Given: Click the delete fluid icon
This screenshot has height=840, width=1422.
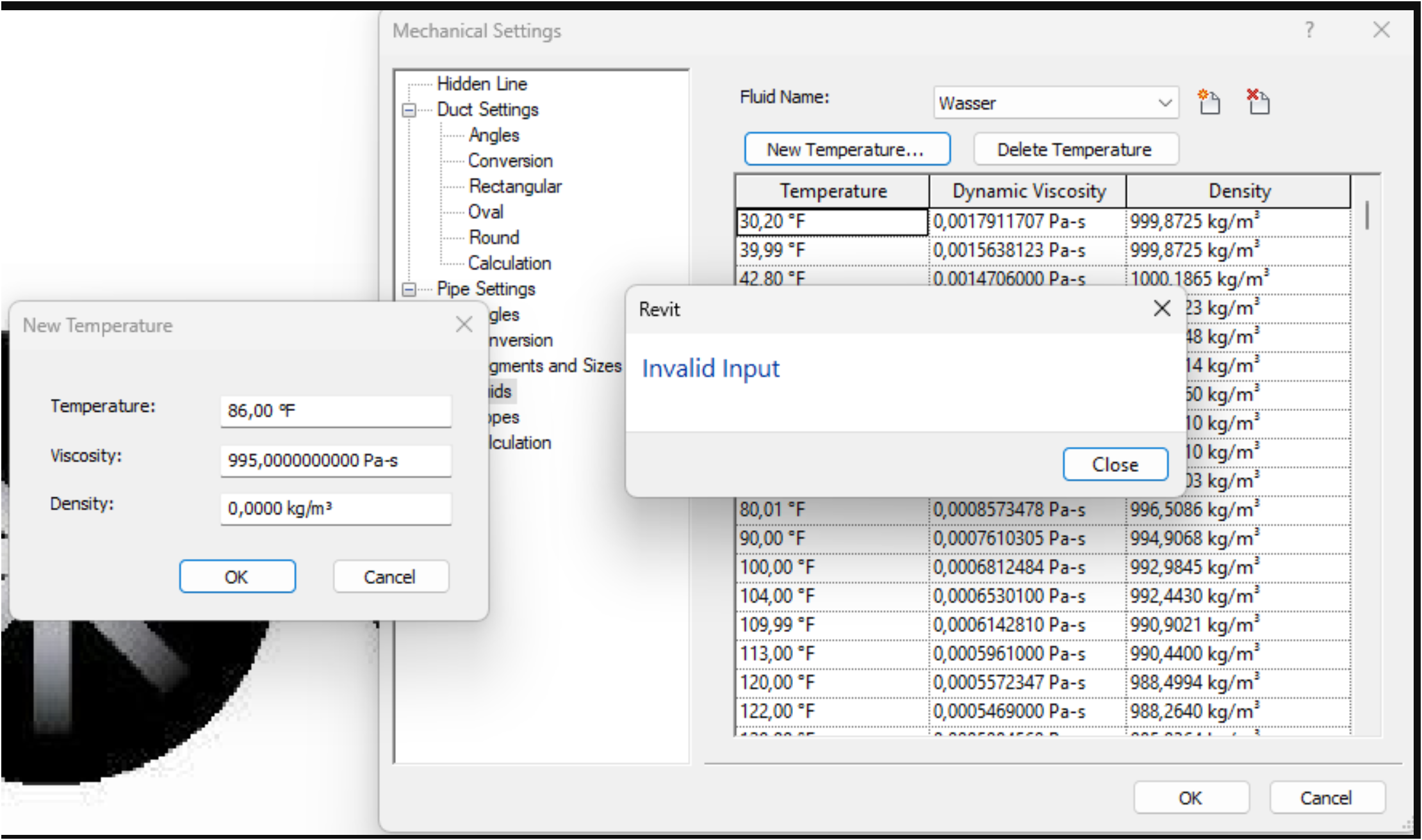Looking at the screenshot, I should tap(1258, 102).
